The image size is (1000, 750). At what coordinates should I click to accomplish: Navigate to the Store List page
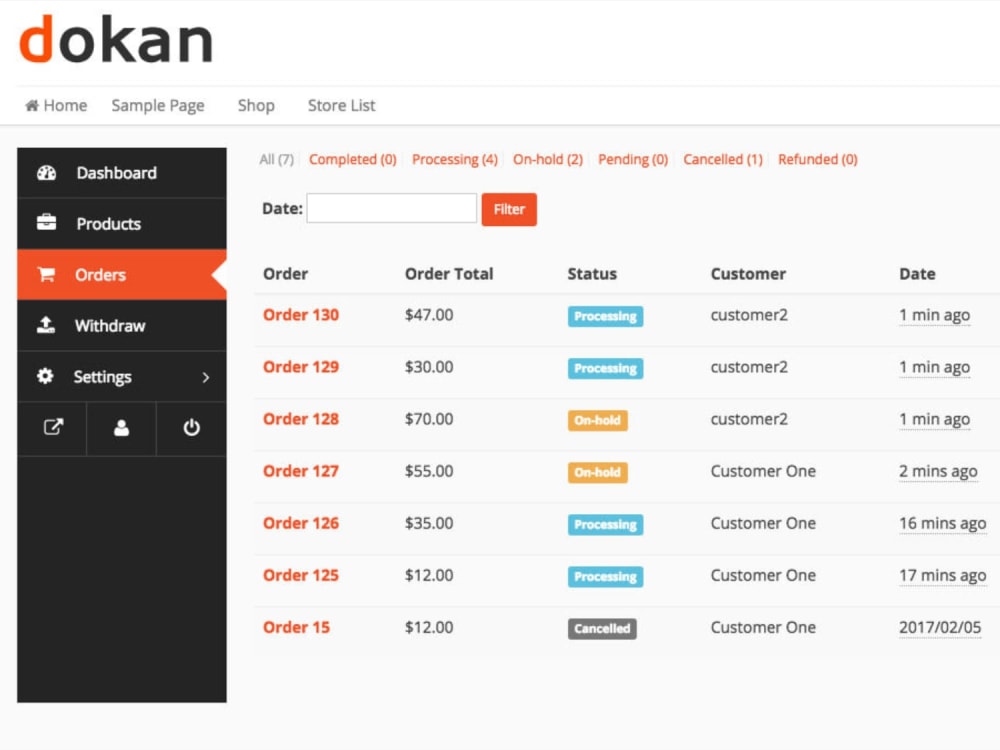click(341, 105)
